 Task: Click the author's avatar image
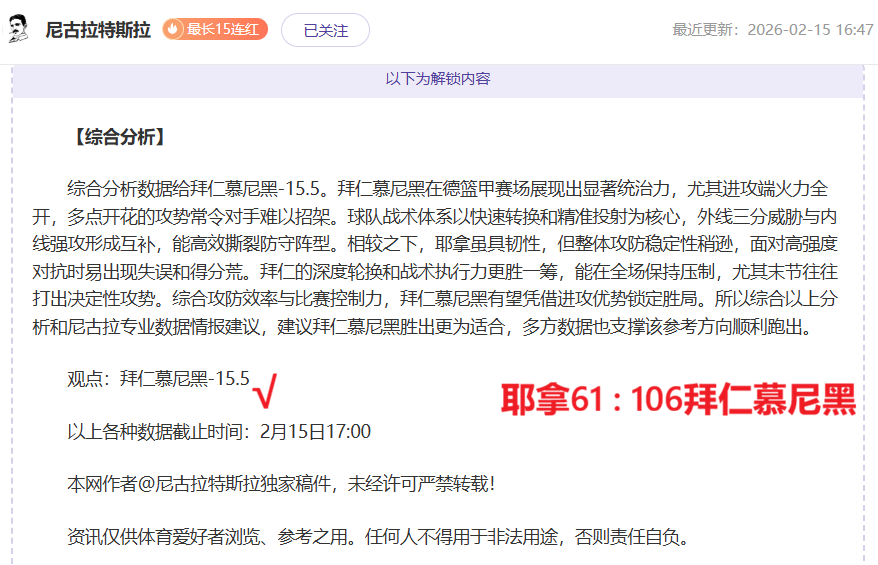click(x=18, y=30)
